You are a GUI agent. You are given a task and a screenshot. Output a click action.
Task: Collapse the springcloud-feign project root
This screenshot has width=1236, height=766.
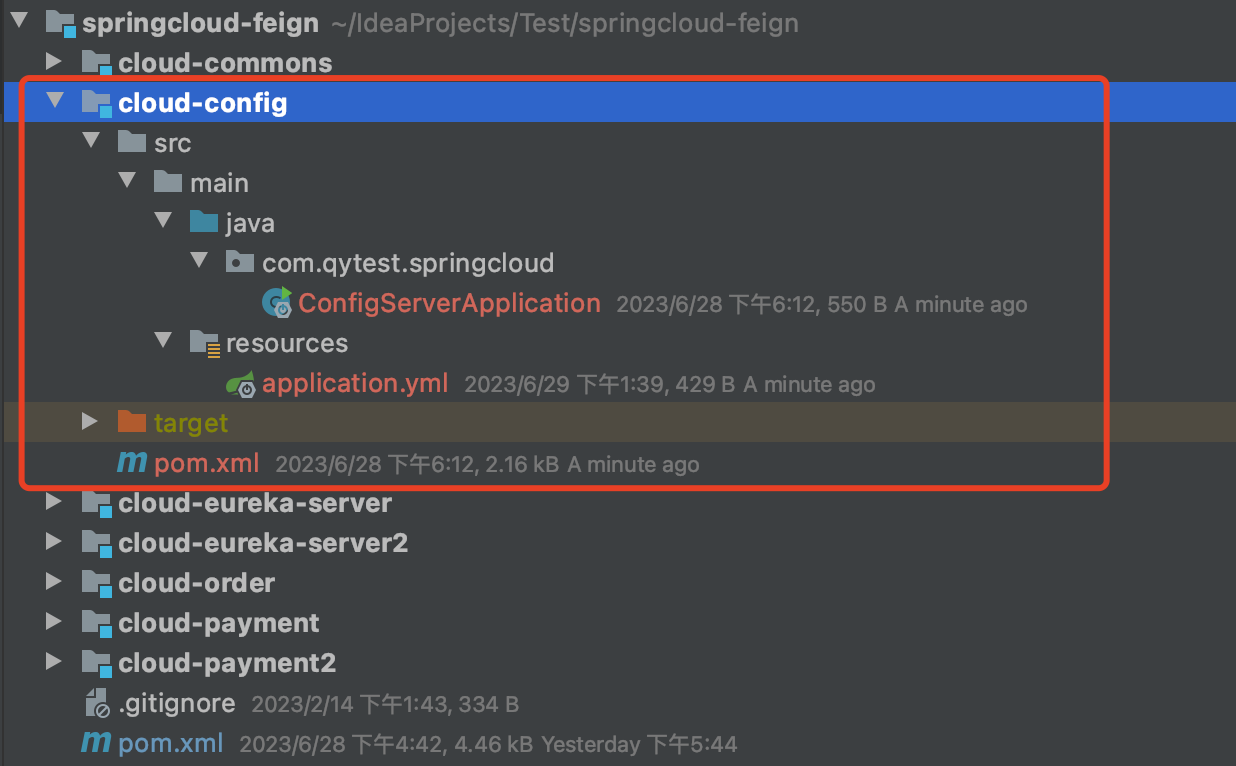click(17, 22)
